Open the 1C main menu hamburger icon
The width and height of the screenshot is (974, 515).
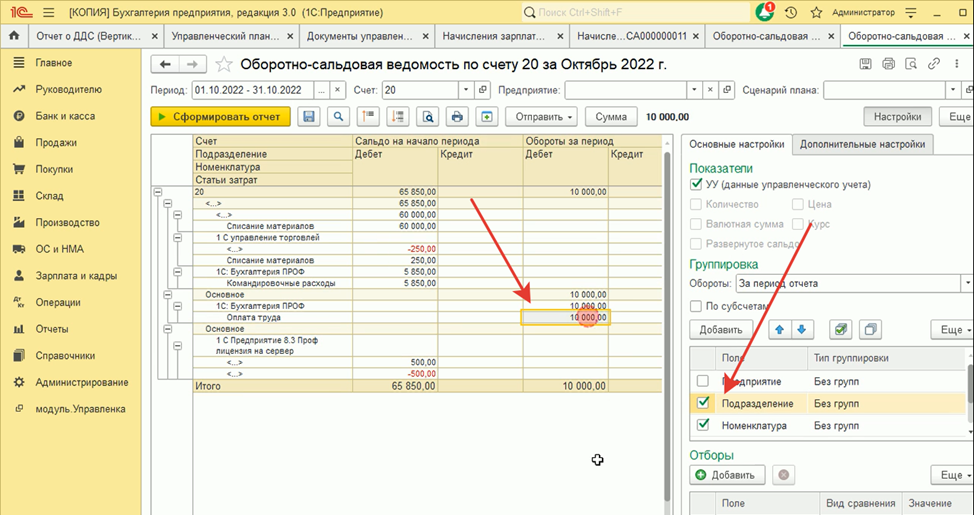(49, 12)
